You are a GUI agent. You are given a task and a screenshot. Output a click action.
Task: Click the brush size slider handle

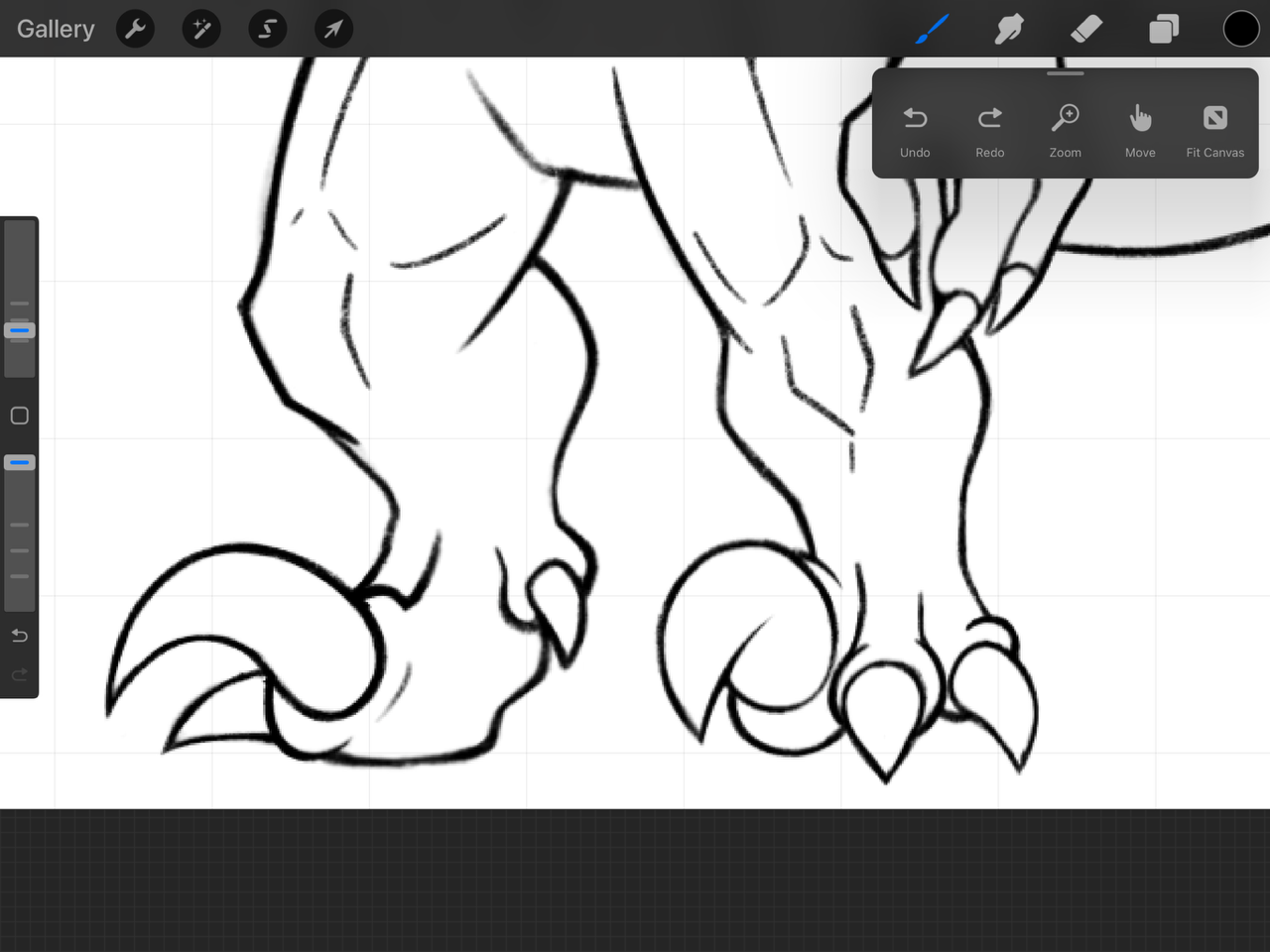20,330
